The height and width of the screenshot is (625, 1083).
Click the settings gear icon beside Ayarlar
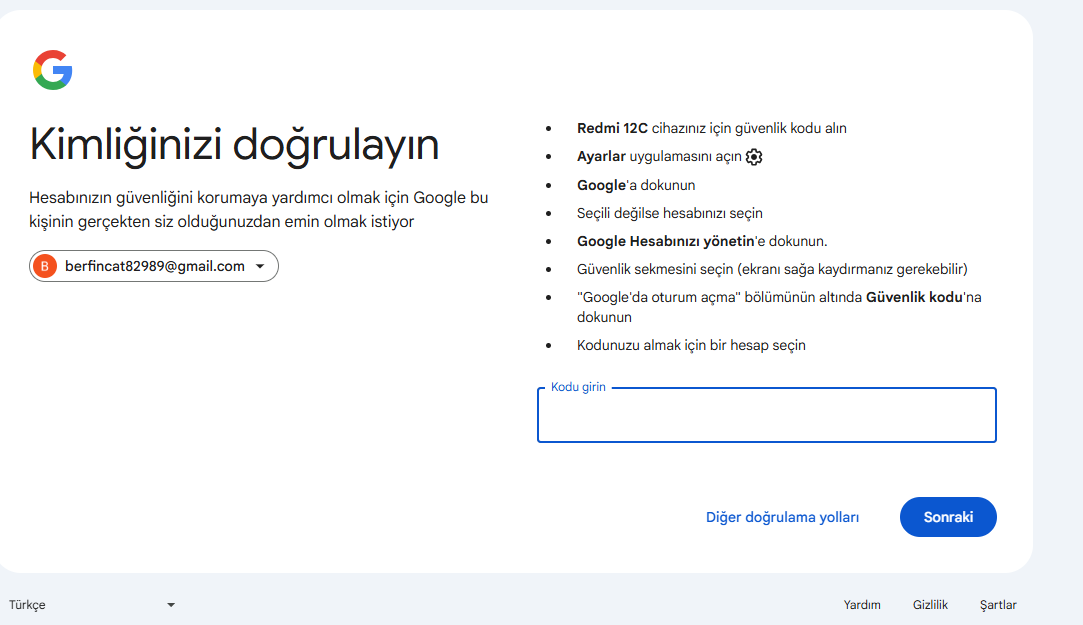tap(754, 157)
